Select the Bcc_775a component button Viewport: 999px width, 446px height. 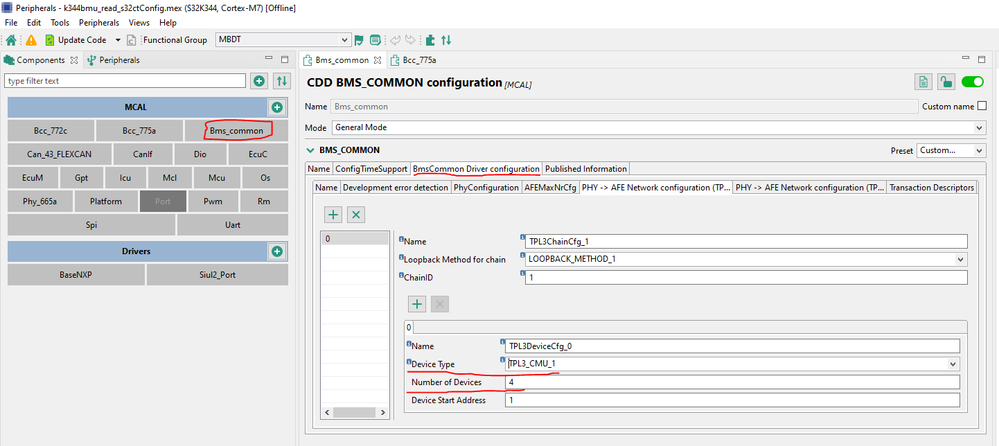[140, 130]
